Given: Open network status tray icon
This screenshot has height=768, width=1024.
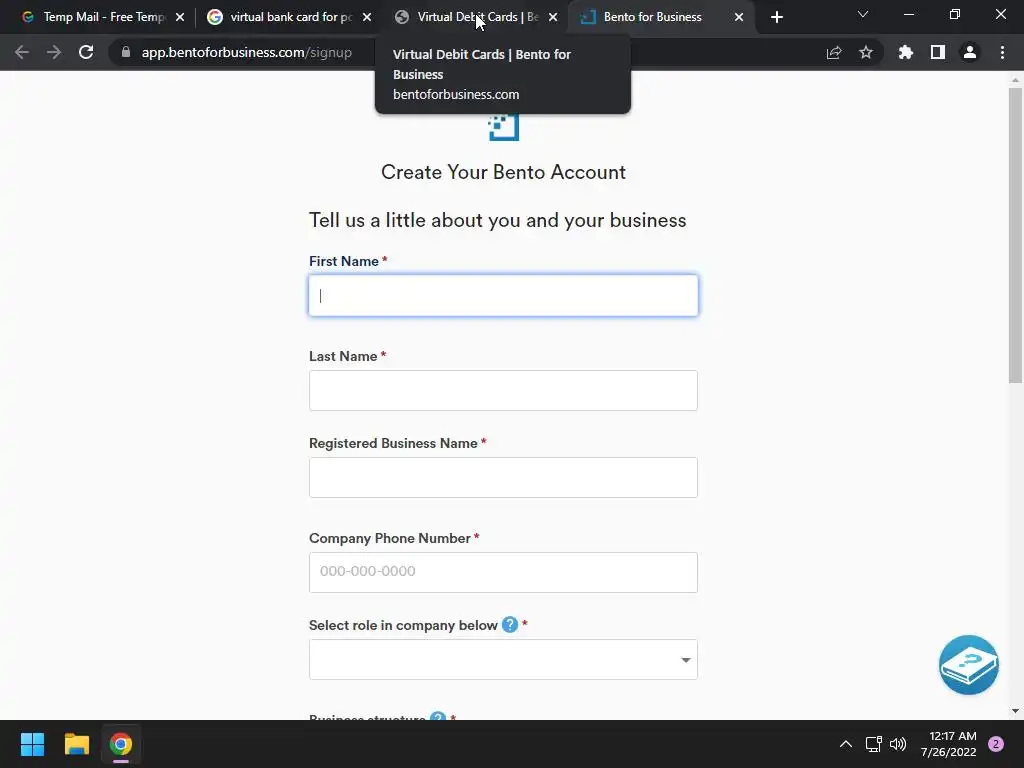Looking at the screenshot, I should (874, 744).
